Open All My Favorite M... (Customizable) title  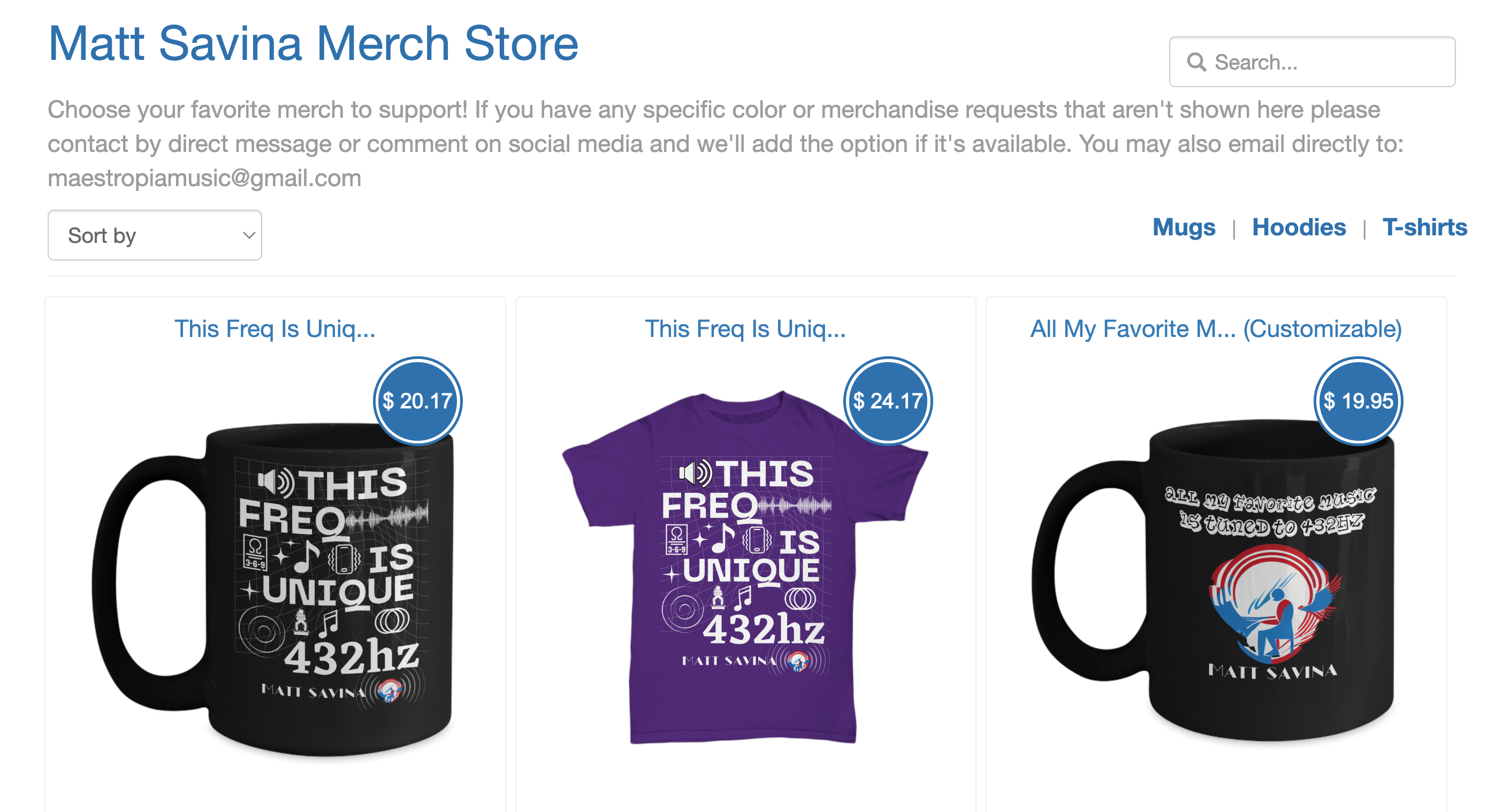[1216, 329]
